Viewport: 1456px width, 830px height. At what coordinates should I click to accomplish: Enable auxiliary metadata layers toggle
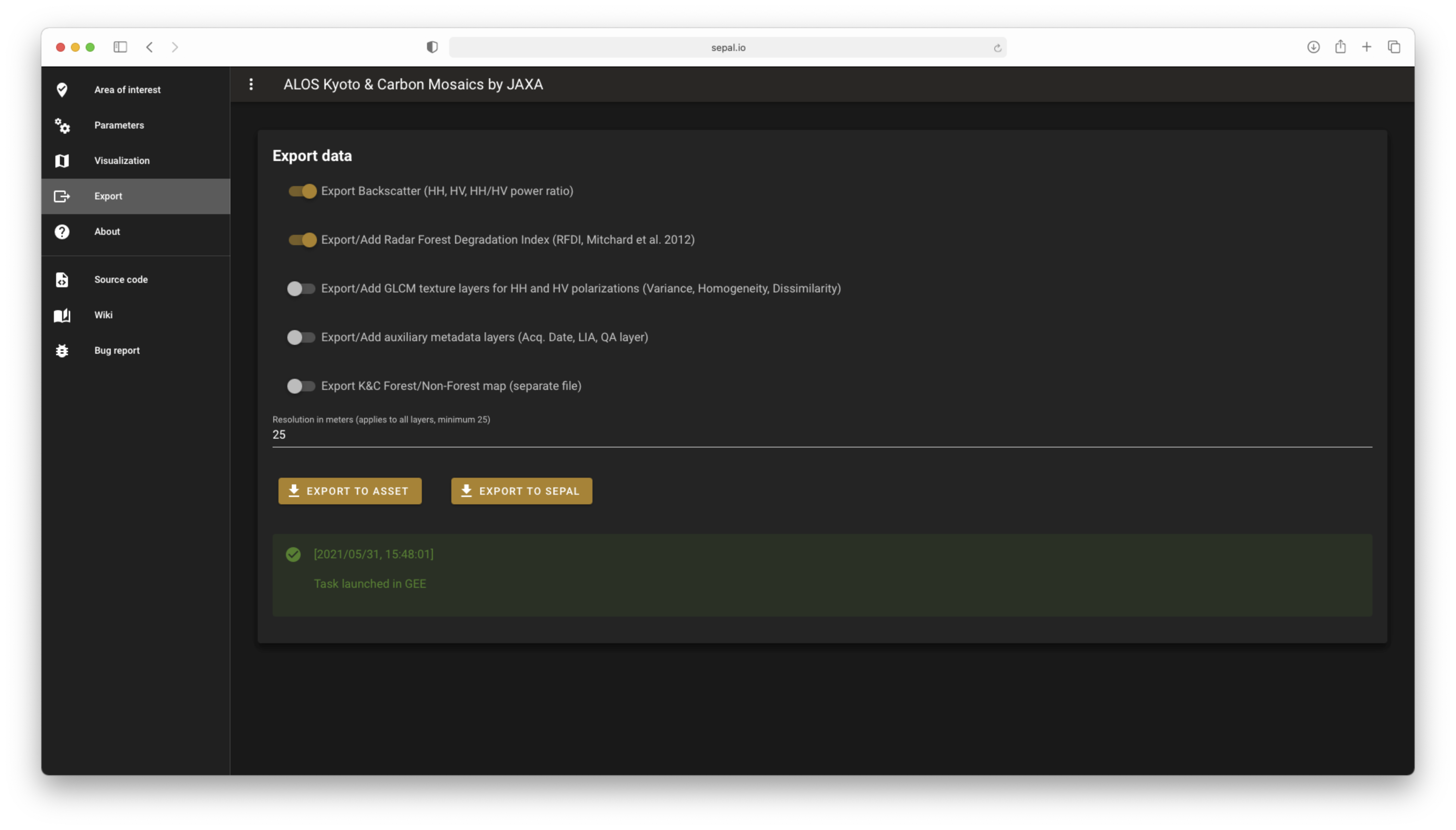click(301, 337)
